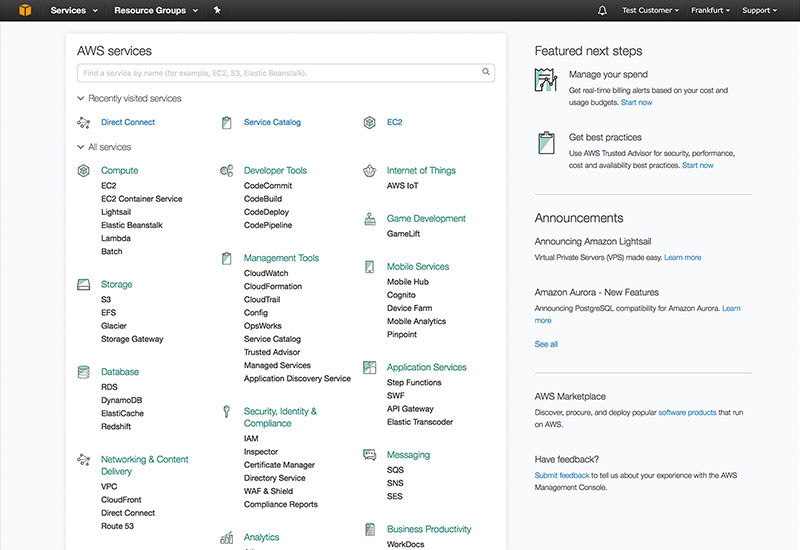Viewport: 800px width, 550px height.
Task: Click the Compute category icon
Action: [83, 170]
